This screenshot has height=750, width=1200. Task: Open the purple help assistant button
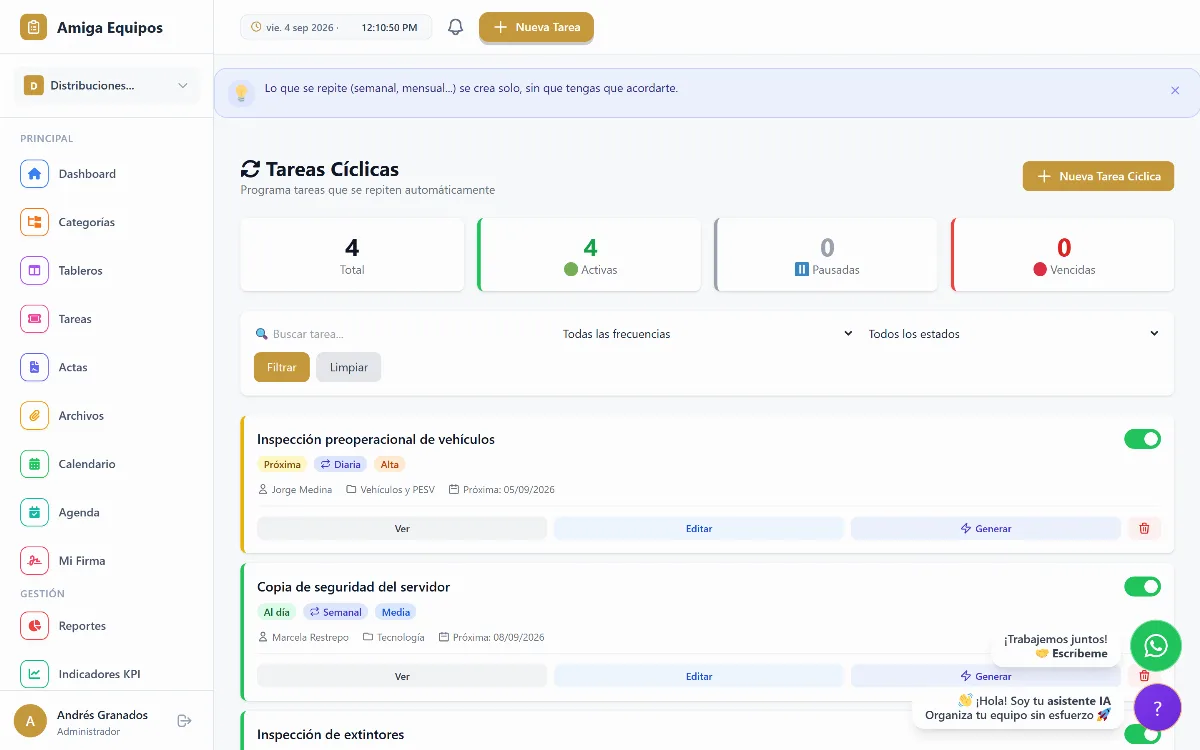(x=1158, y=709)
